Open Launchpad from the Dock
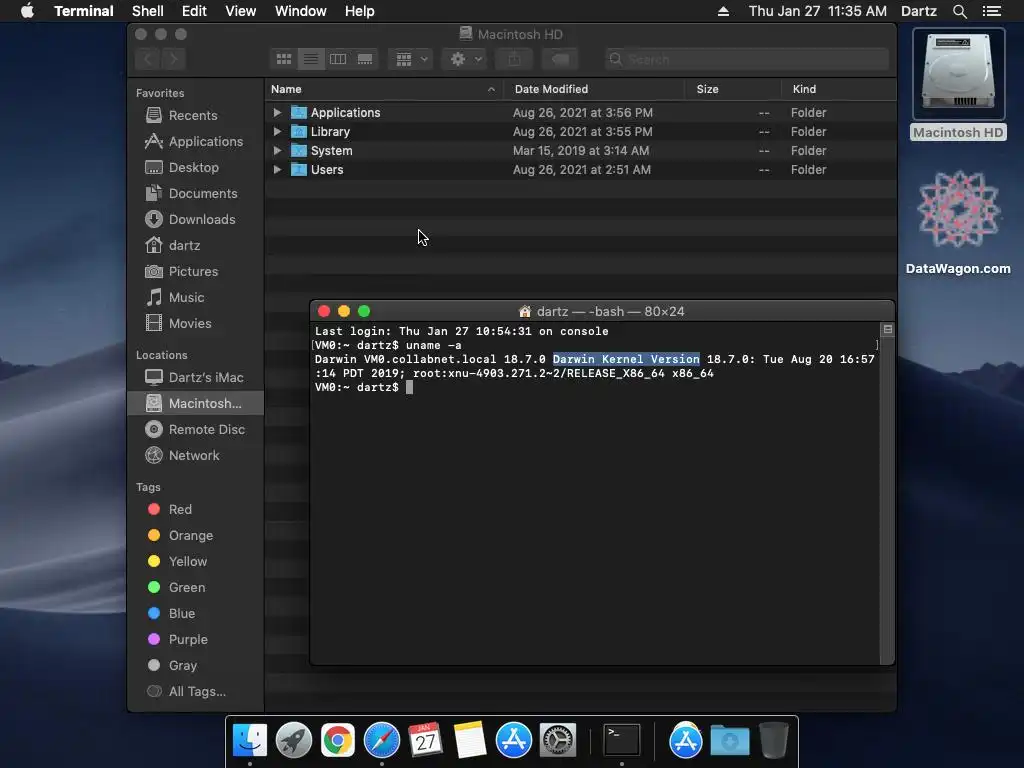 pyautogui.click(x=294, y=741)
